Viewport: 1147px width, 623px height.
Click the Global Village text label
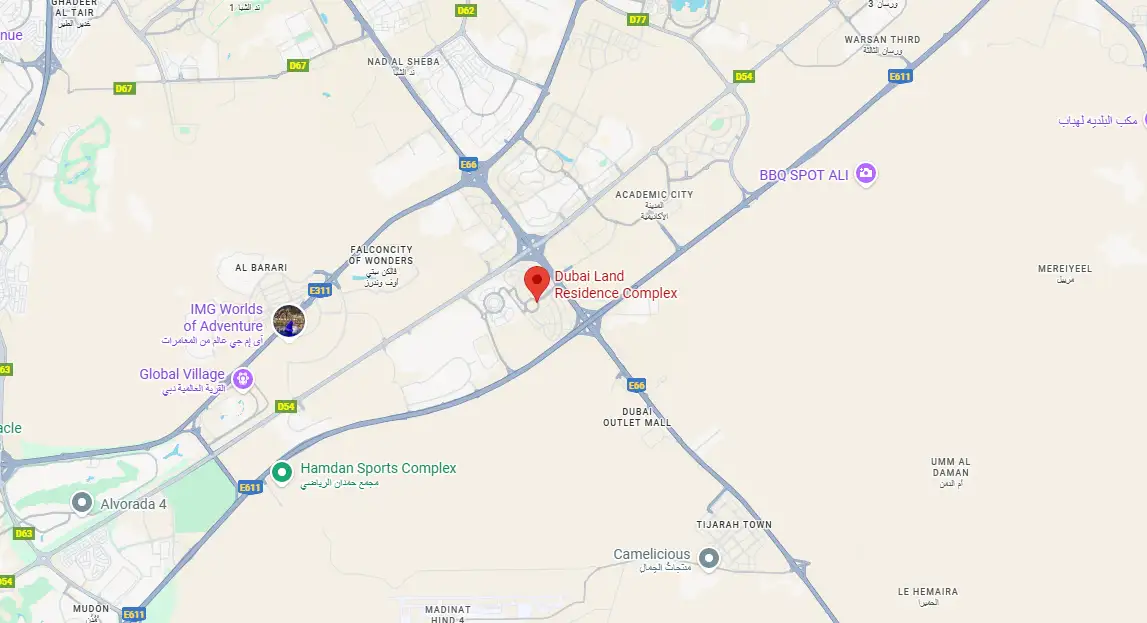pyautogui.click(x=181, y=374)
